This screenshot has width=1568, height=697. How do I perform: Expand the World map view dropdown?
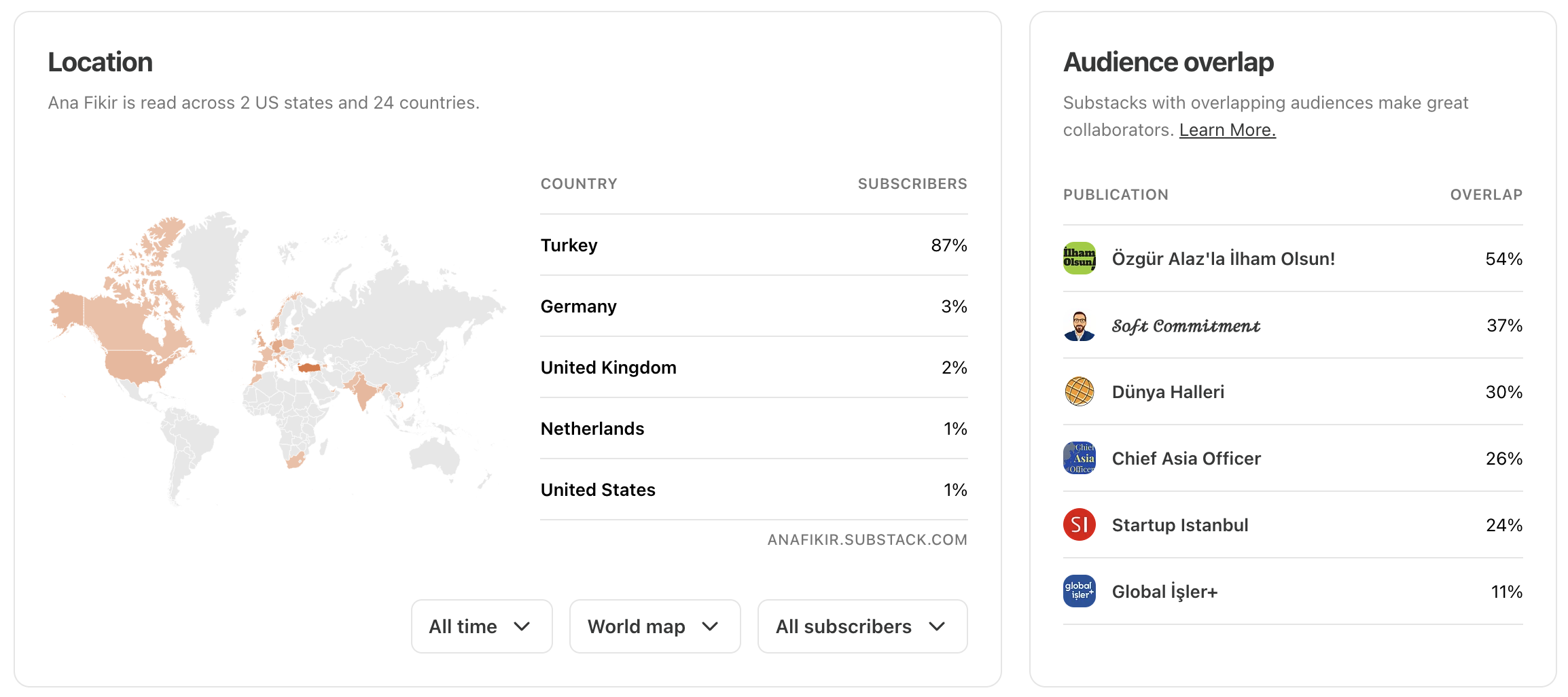(655, 626)
